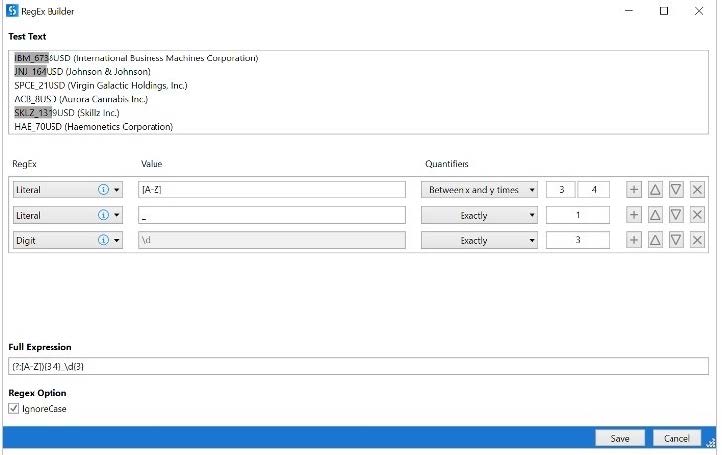Click the exact count field showing 1

578,215
